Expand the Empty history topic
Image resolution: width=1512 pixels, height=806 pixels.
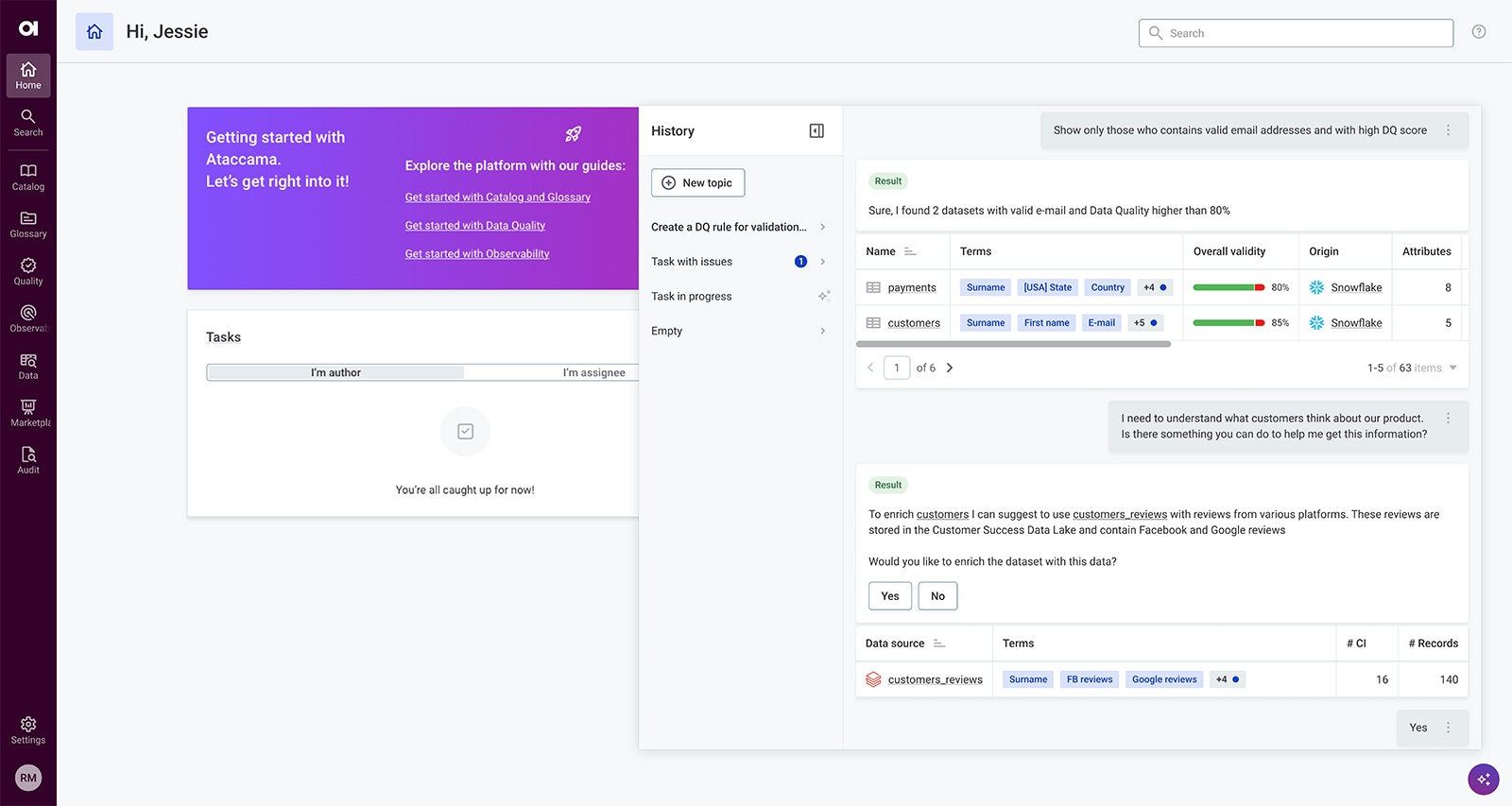coord(822,331)
